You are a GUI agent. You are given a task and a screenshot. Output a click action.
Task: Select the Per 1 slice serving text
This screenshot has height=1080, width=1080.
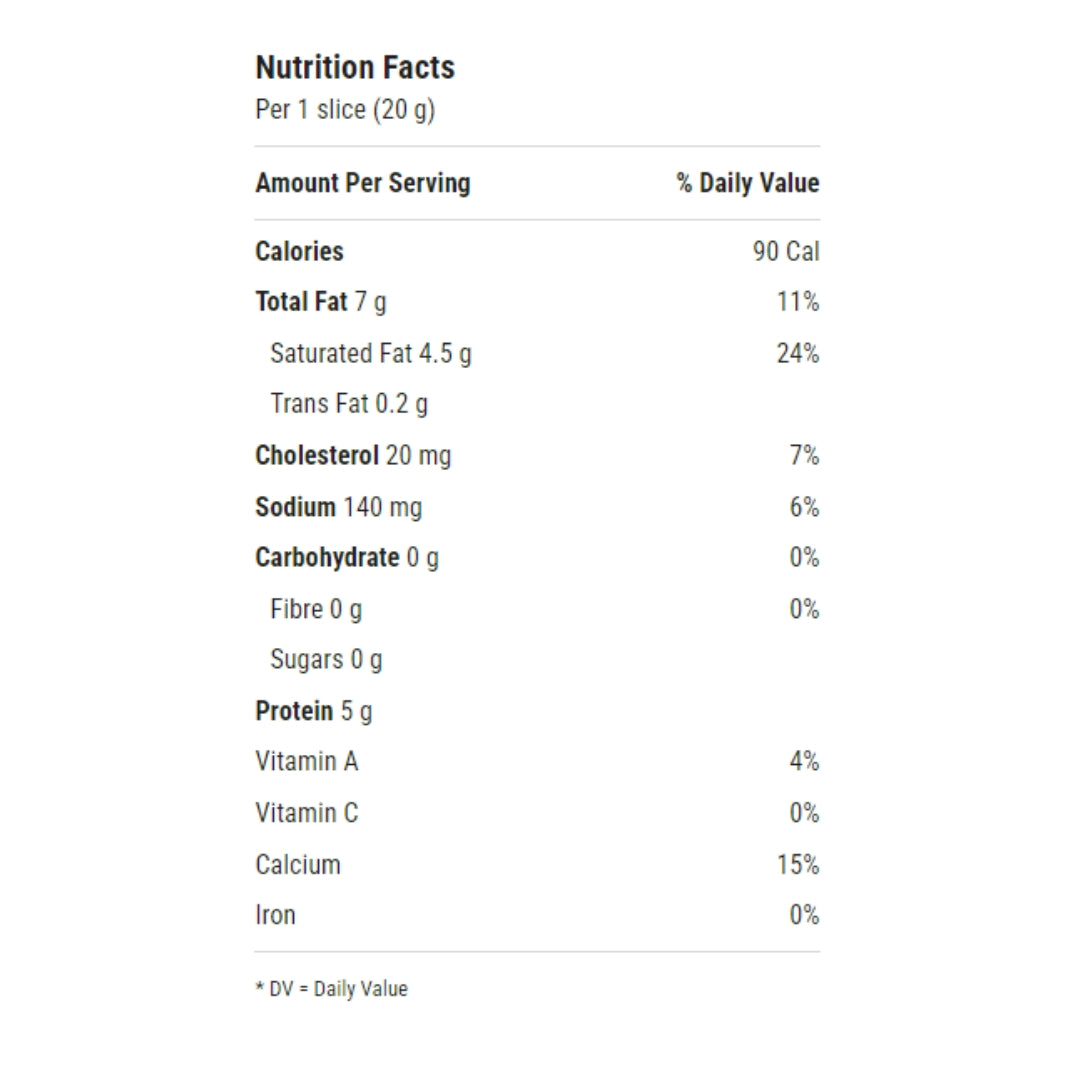[x=345, y=110]
